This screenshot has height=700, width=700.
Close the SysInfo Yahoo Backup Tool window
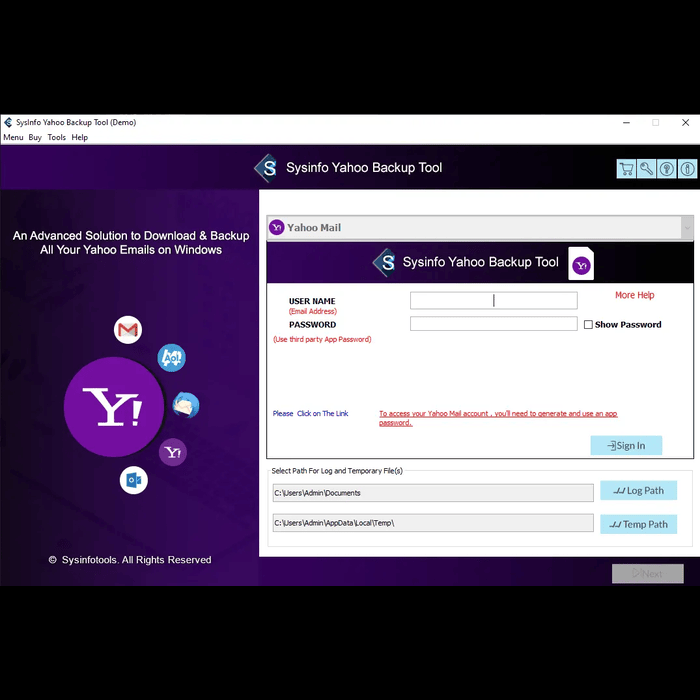686,122
